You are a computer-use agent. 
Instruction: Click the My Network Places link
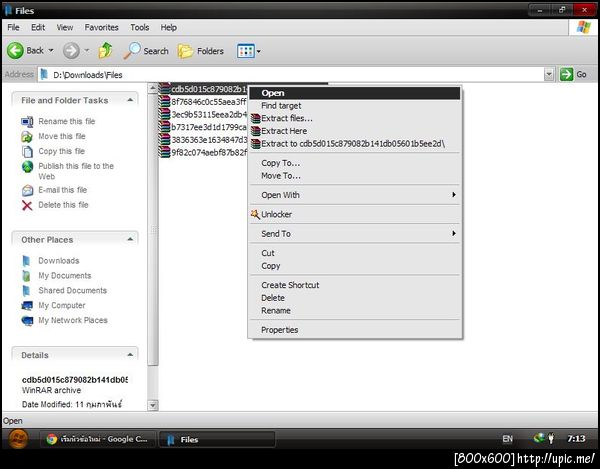point(73,320)
